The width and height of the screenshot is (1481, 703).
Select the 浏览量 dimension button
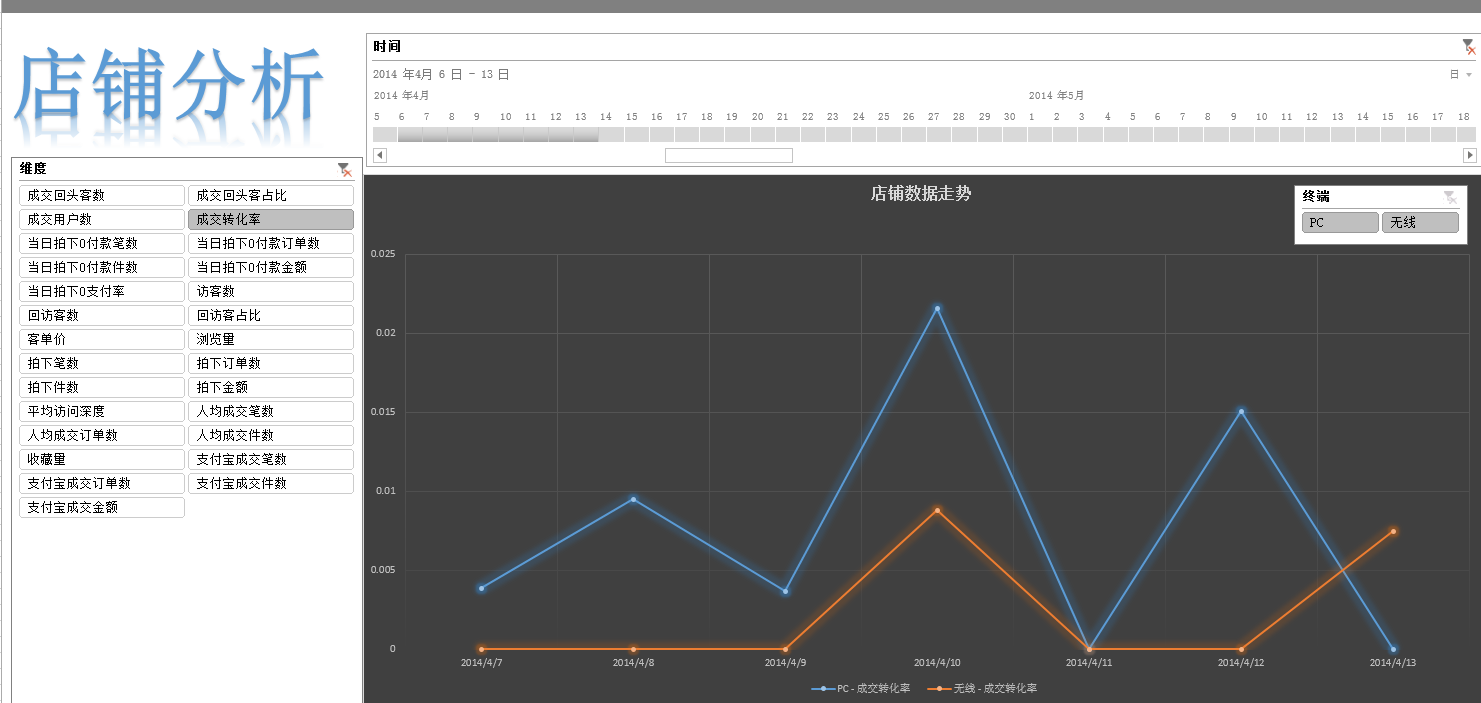[271, 340]
